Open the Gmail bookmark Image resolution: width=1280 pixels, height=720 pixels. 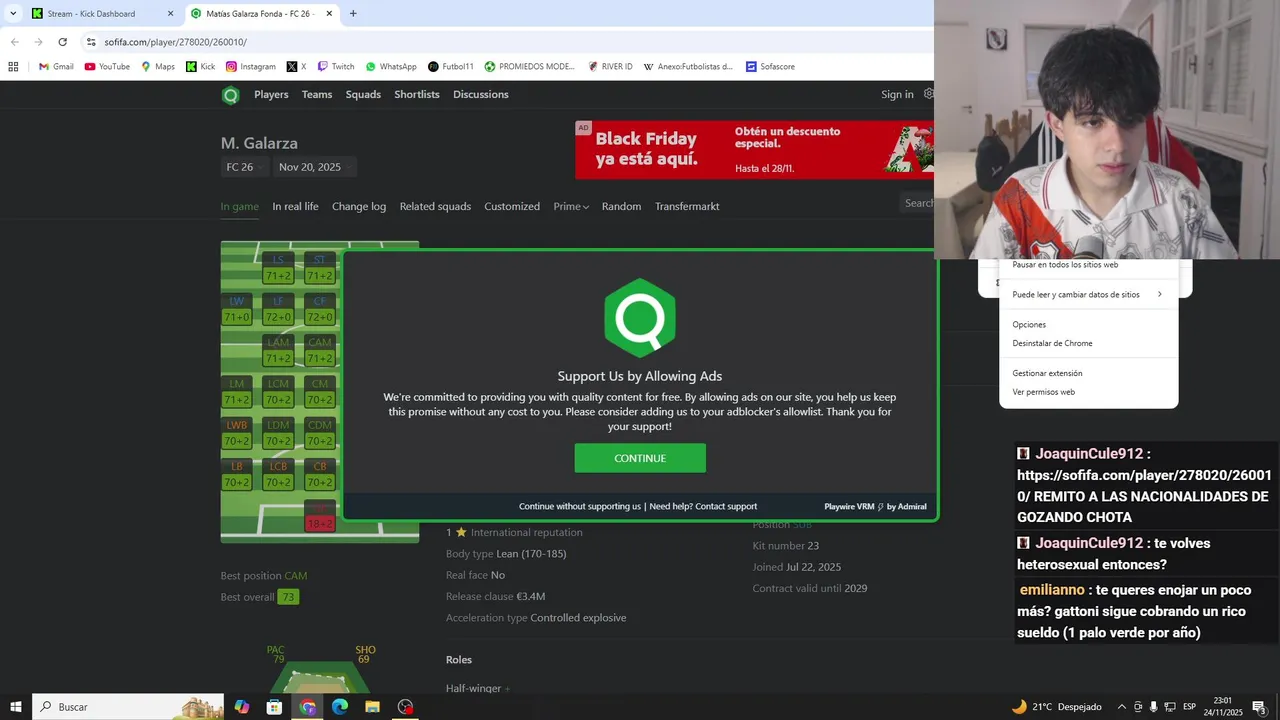[56, 67]
